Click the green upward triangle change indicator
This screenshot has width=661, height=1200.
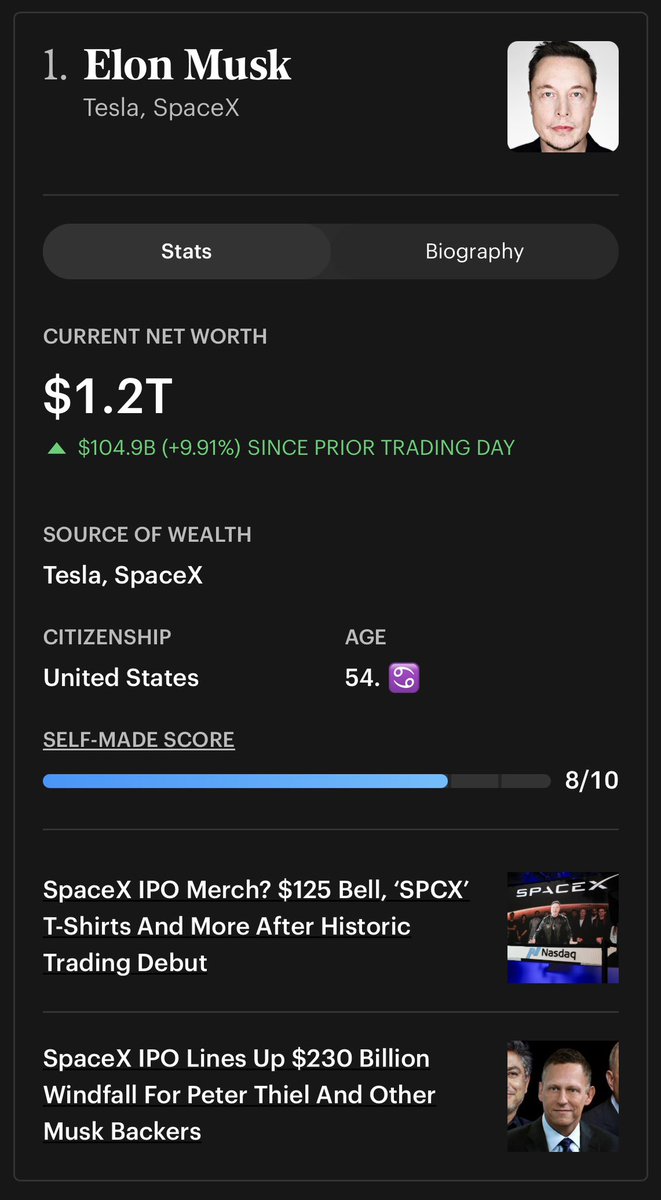pos(56,448)
